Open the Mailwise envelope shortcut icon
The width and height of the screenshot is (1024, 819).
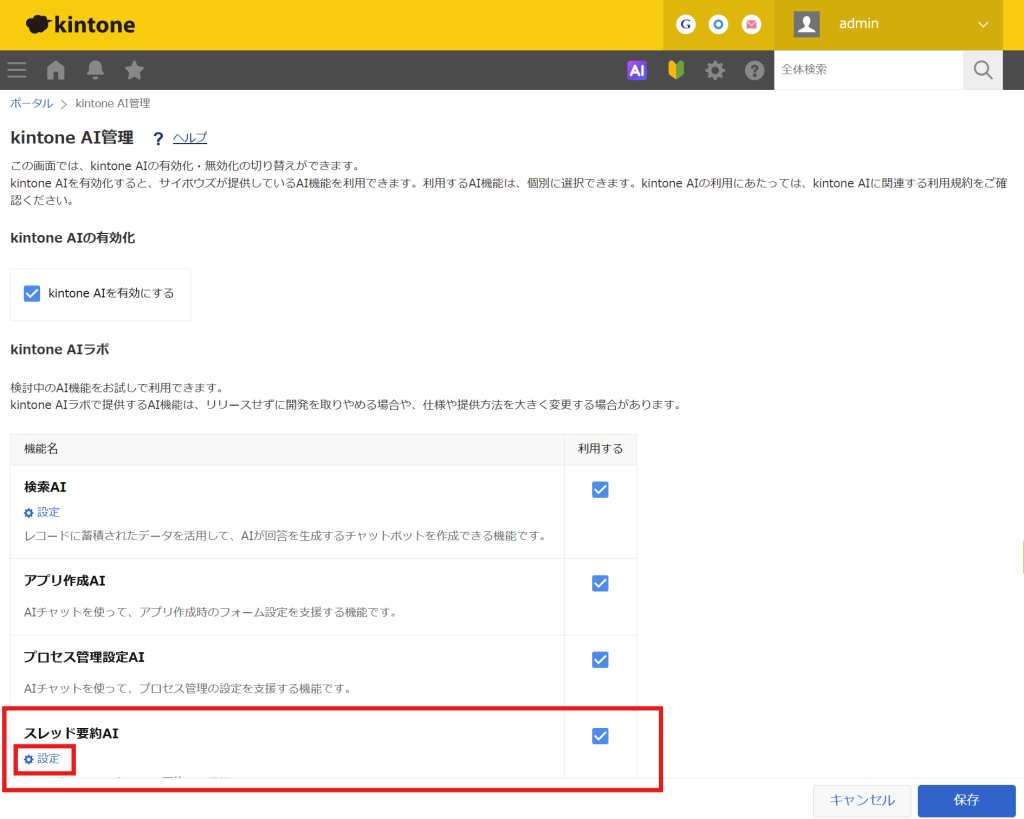[751, 25]
